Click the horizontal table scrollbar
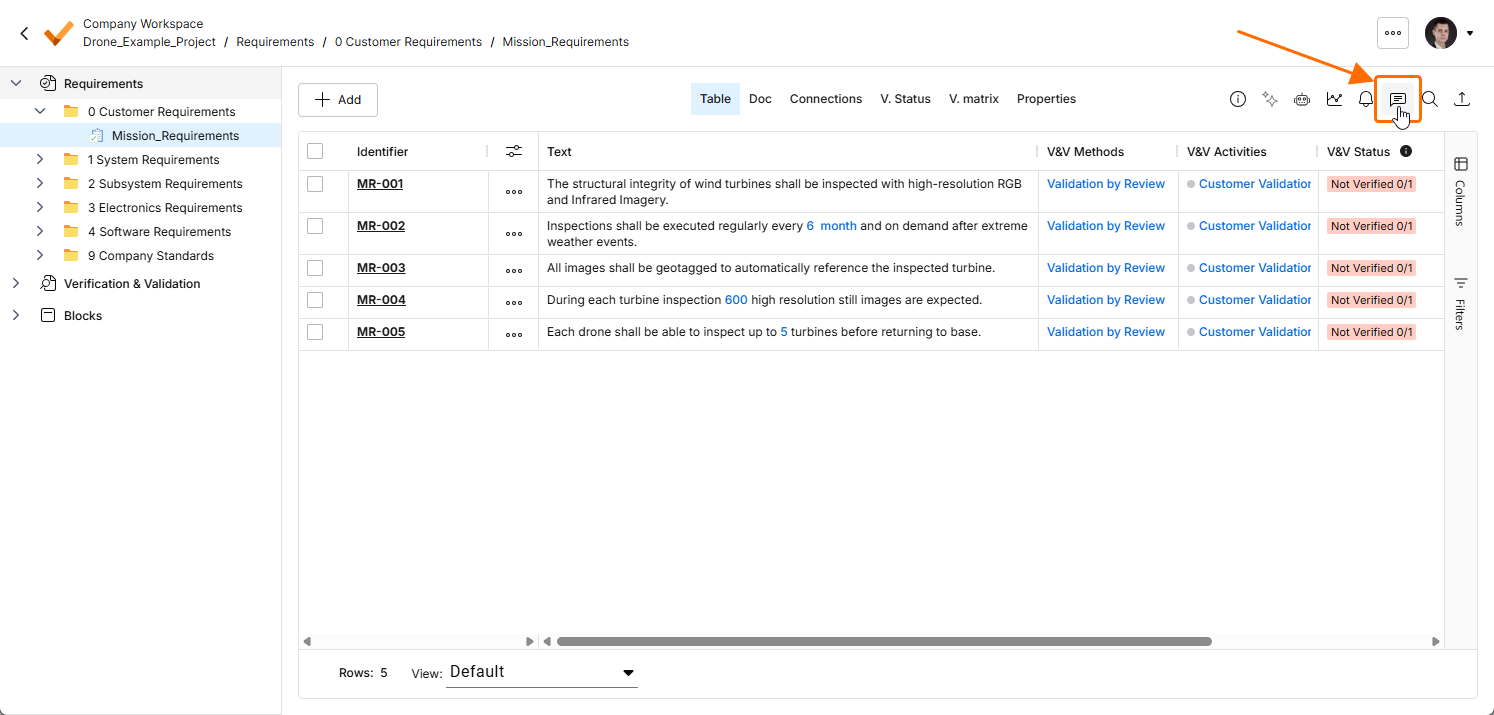The image size is (1494, 715). point(884,641)
